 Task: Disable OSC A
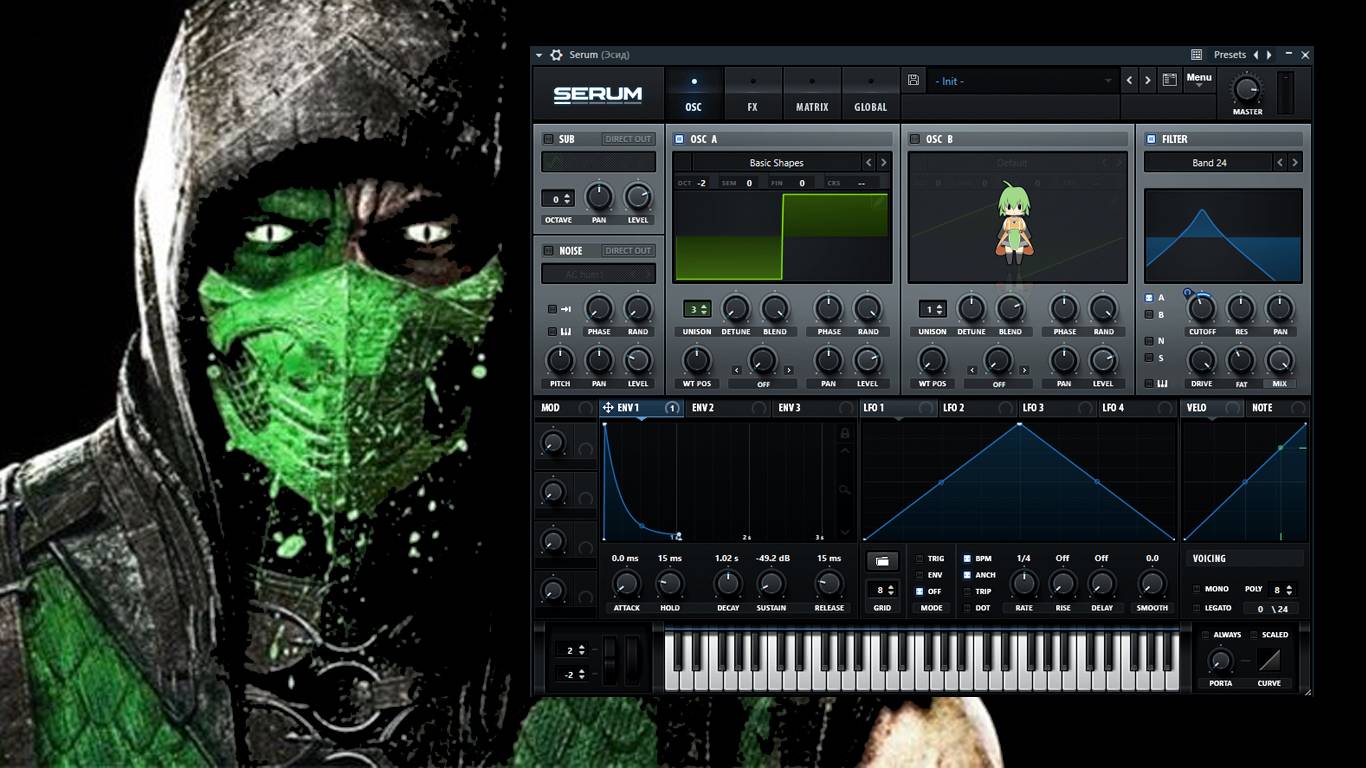click(679, 139)
